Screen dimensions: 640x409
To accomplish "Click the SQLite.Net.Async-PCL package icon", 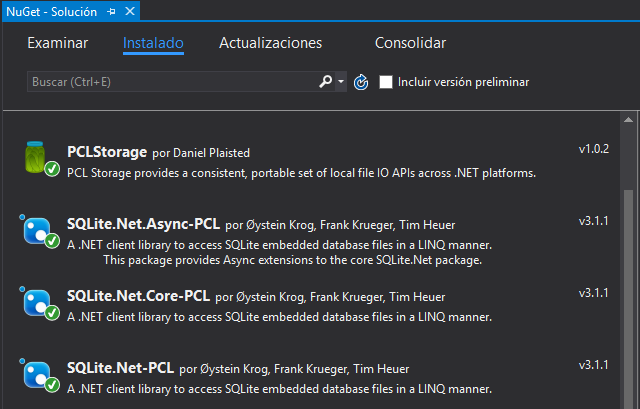I will [x=38, y=231].
